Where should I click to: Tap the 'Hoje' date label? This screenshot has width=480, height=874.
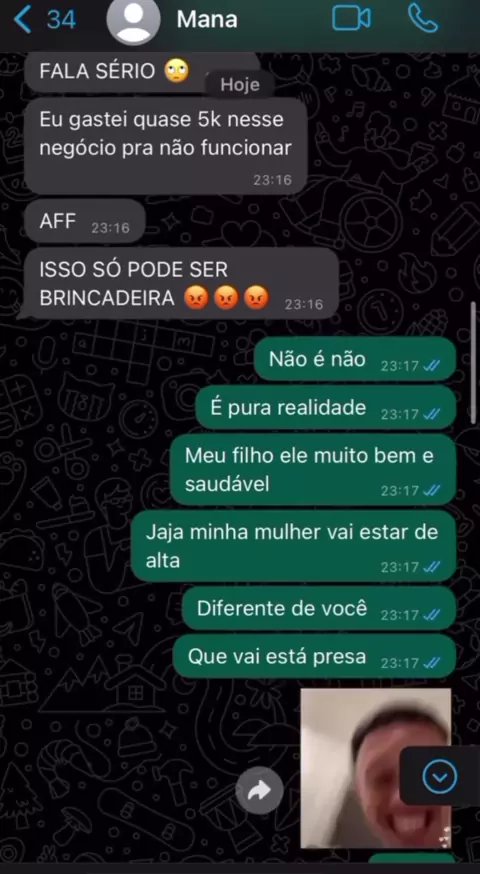(x=240, y=85)
